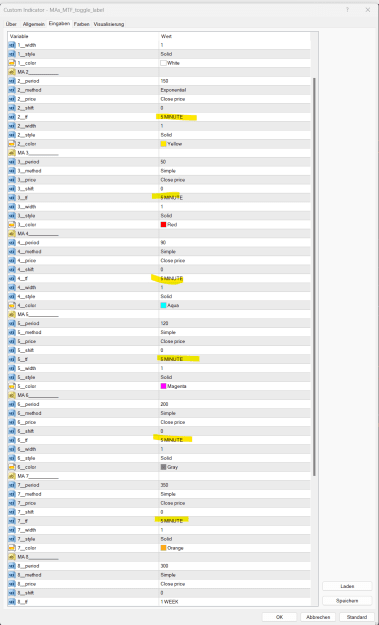379x625 pixels.
Task: Select the Solid value of 5__style
Action: (166, 377)
